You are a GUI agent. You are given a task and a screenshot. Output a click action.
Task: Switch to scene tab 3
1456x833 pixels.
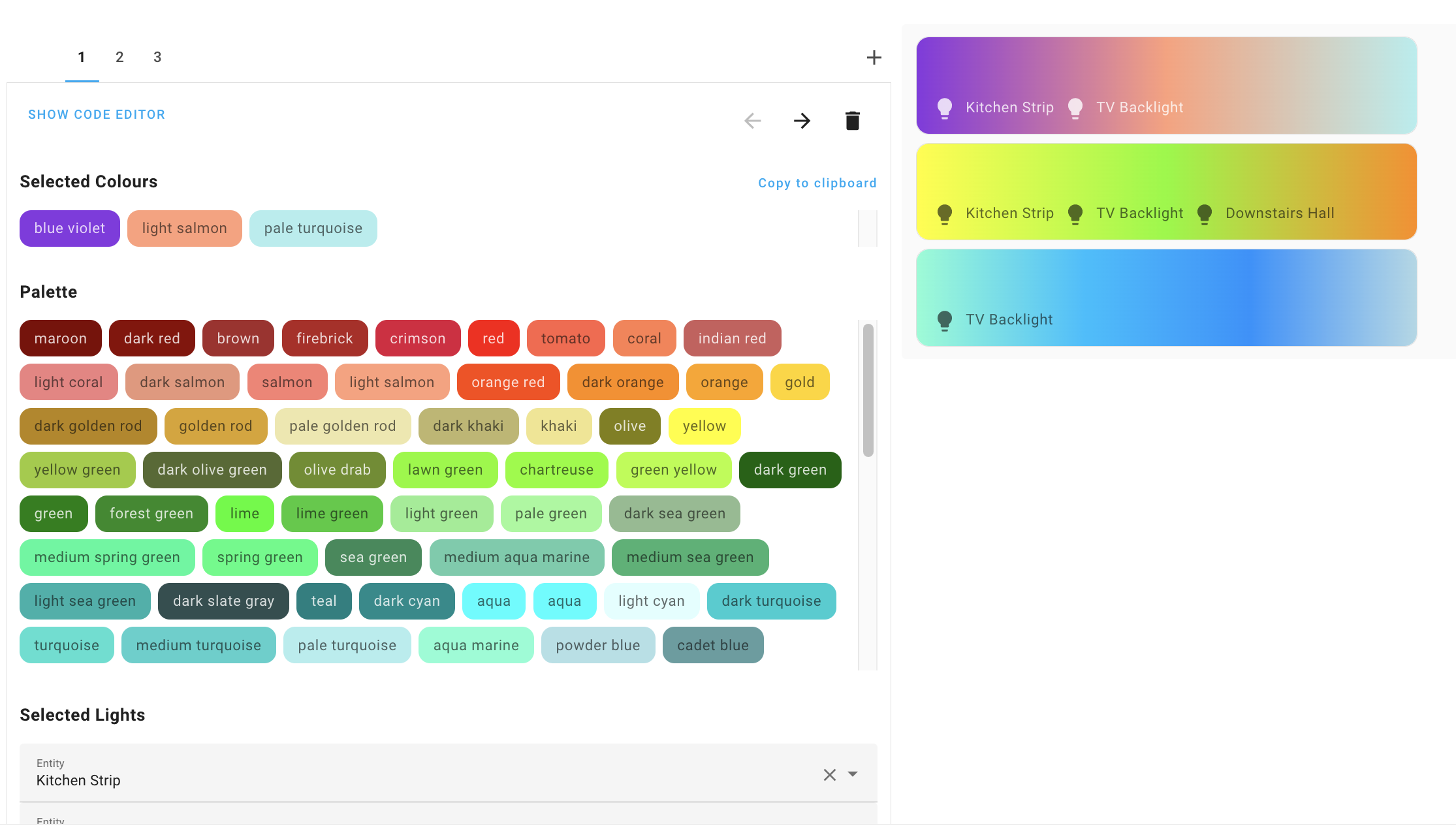pyautogui.click(x=157, y=57)
